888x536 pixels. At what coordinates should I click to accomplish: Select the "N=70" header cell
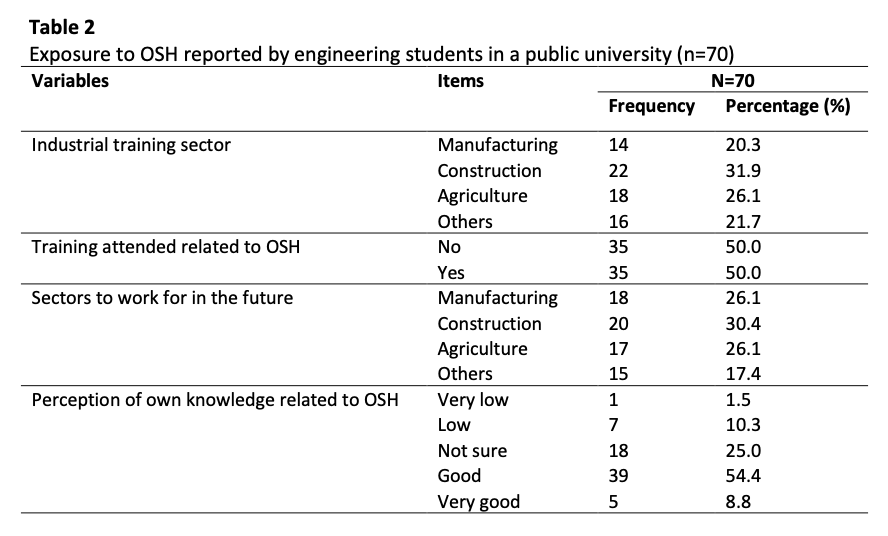pos(732,81)
